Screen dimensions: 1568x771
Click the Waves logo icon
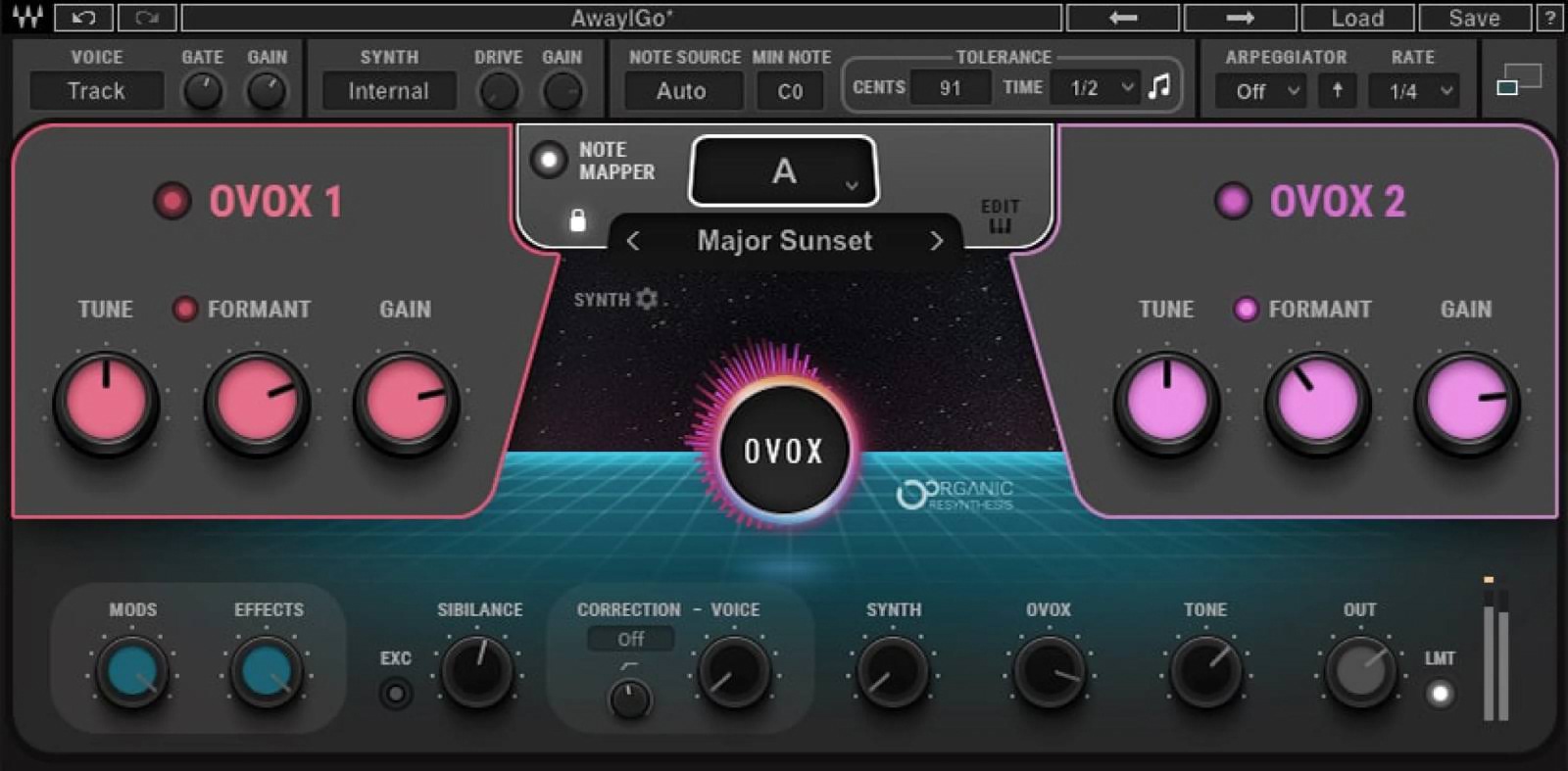[27, 18]
